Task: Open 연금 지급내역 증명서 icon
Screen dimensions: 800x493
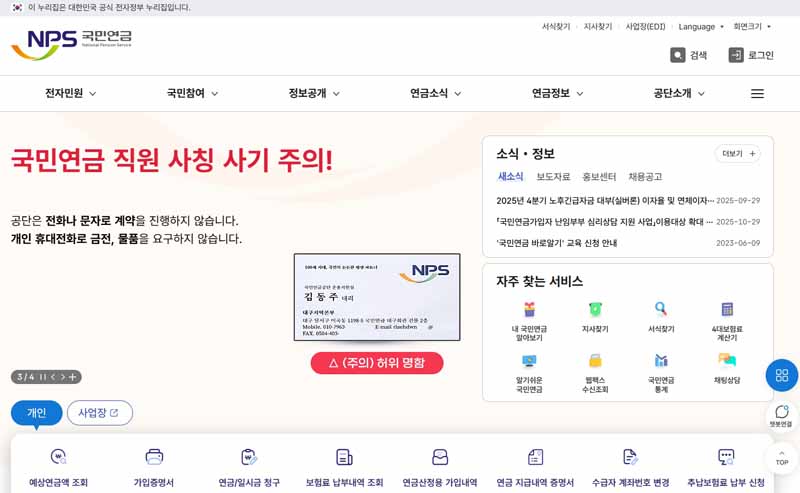Action: point(535,457)
